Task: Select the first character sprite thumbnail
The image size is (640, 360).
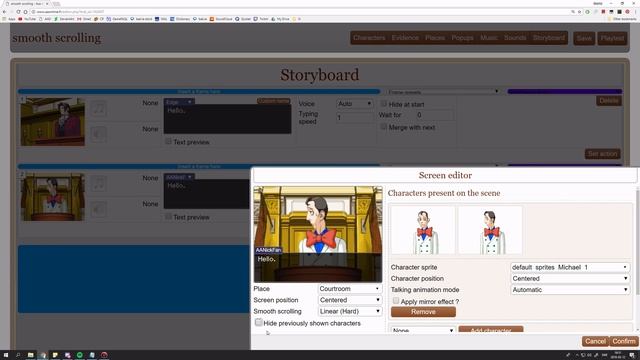Action: point(423,230)
